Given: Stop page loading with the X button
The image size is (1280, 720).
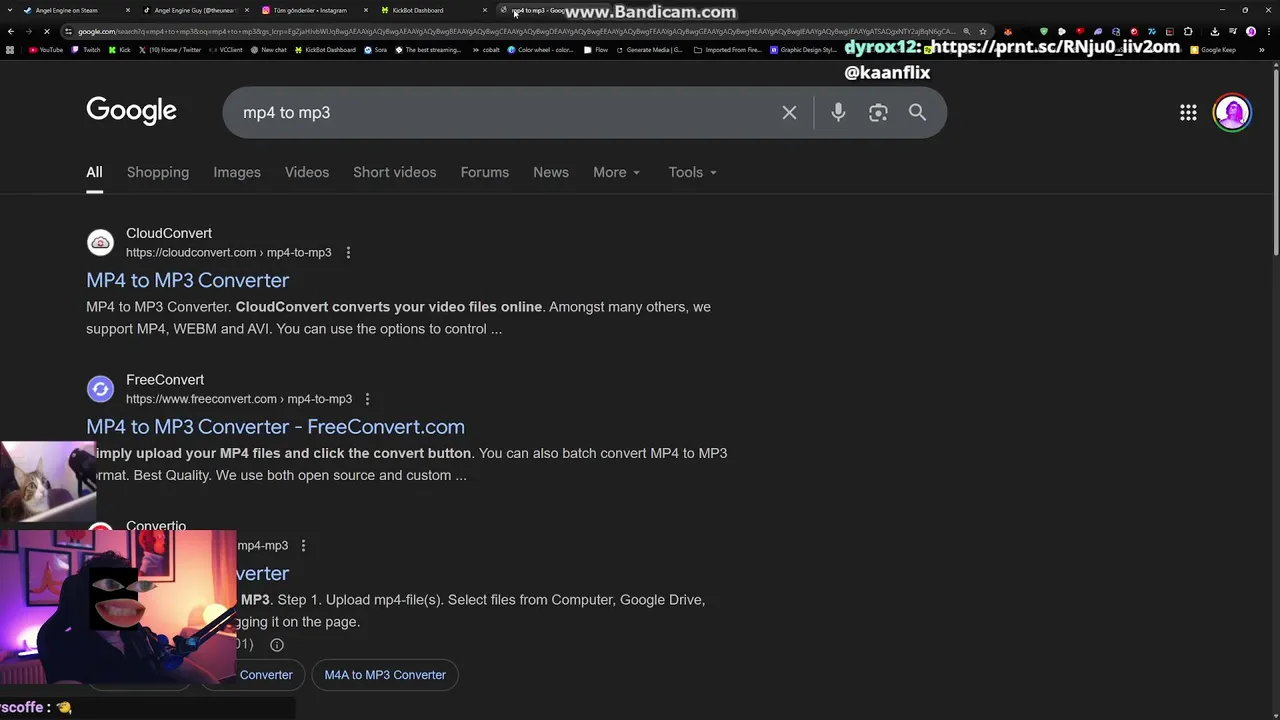Looking at the screenshot, I should click(x=47, y=32).
